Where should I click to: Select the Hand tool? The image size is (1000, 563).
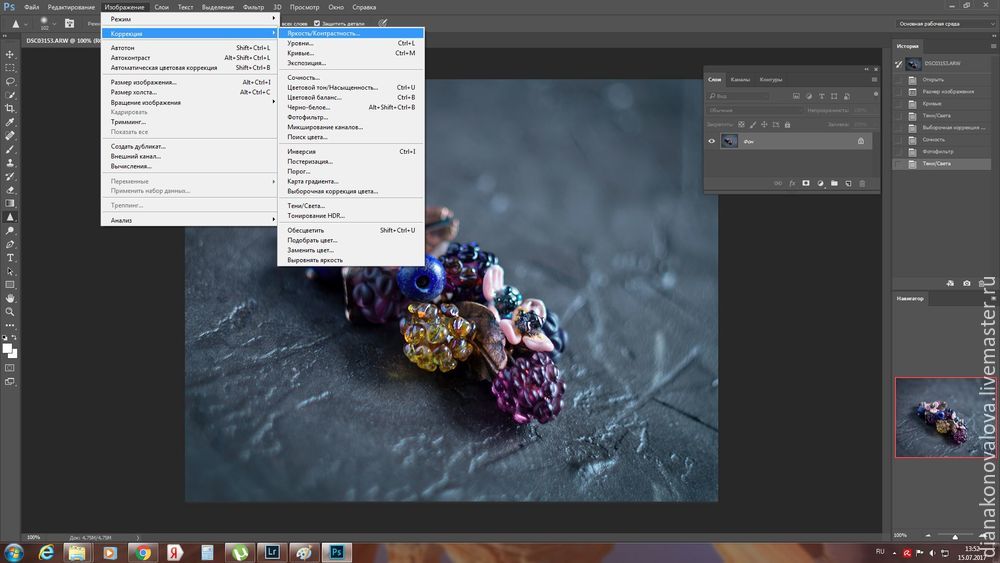click(x=11, y=297)
